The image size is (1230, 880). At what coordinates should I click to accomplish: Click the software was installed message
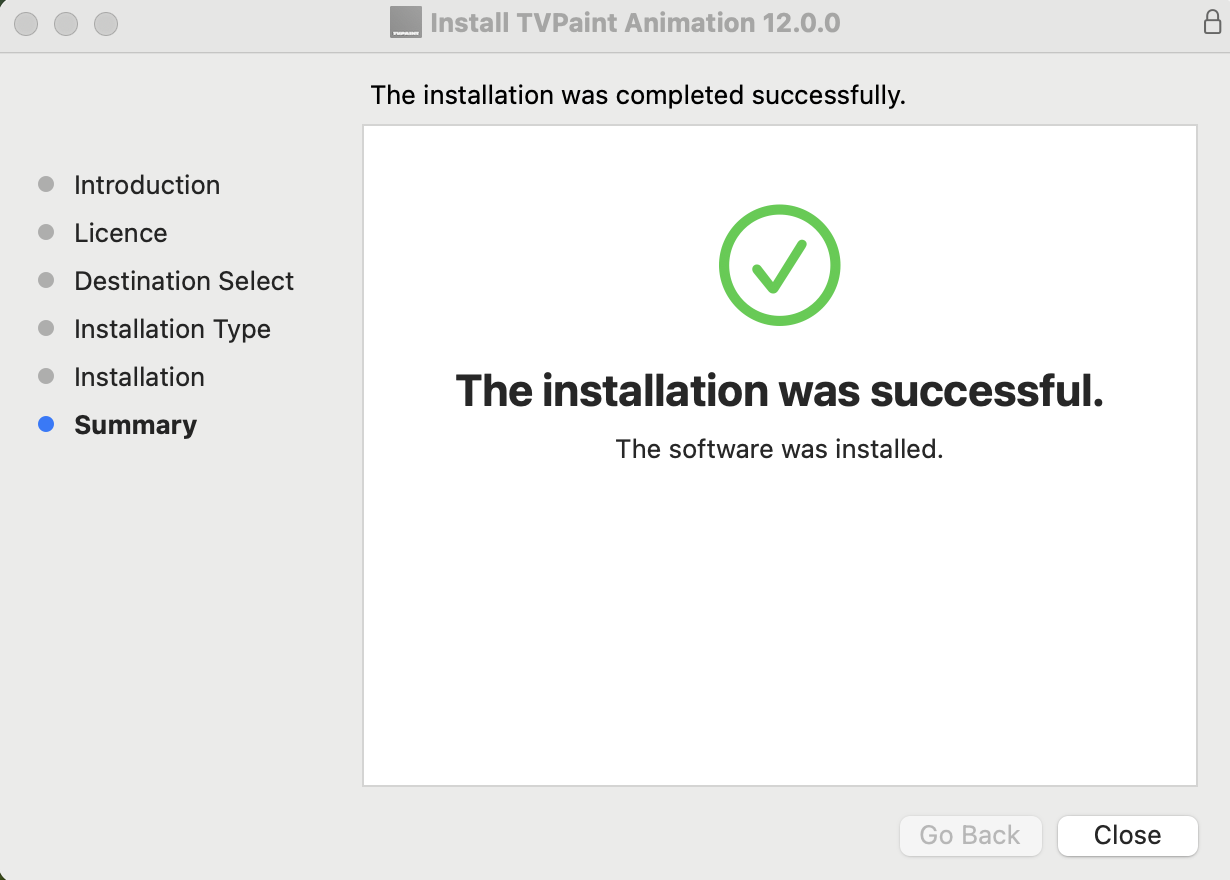779,449
